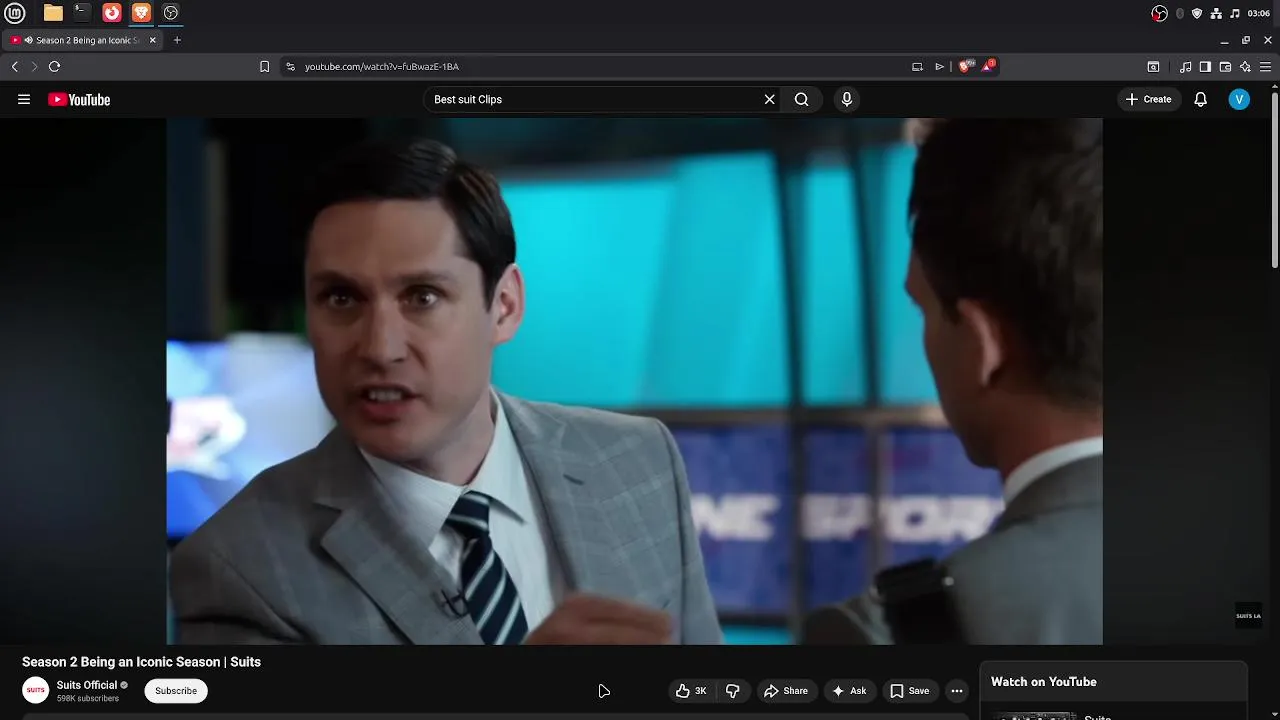Image resolution: width=1280 pixels, height=720 pixels.
Task: Open Brave Rewards triangle icon
Action: [988, 66]
